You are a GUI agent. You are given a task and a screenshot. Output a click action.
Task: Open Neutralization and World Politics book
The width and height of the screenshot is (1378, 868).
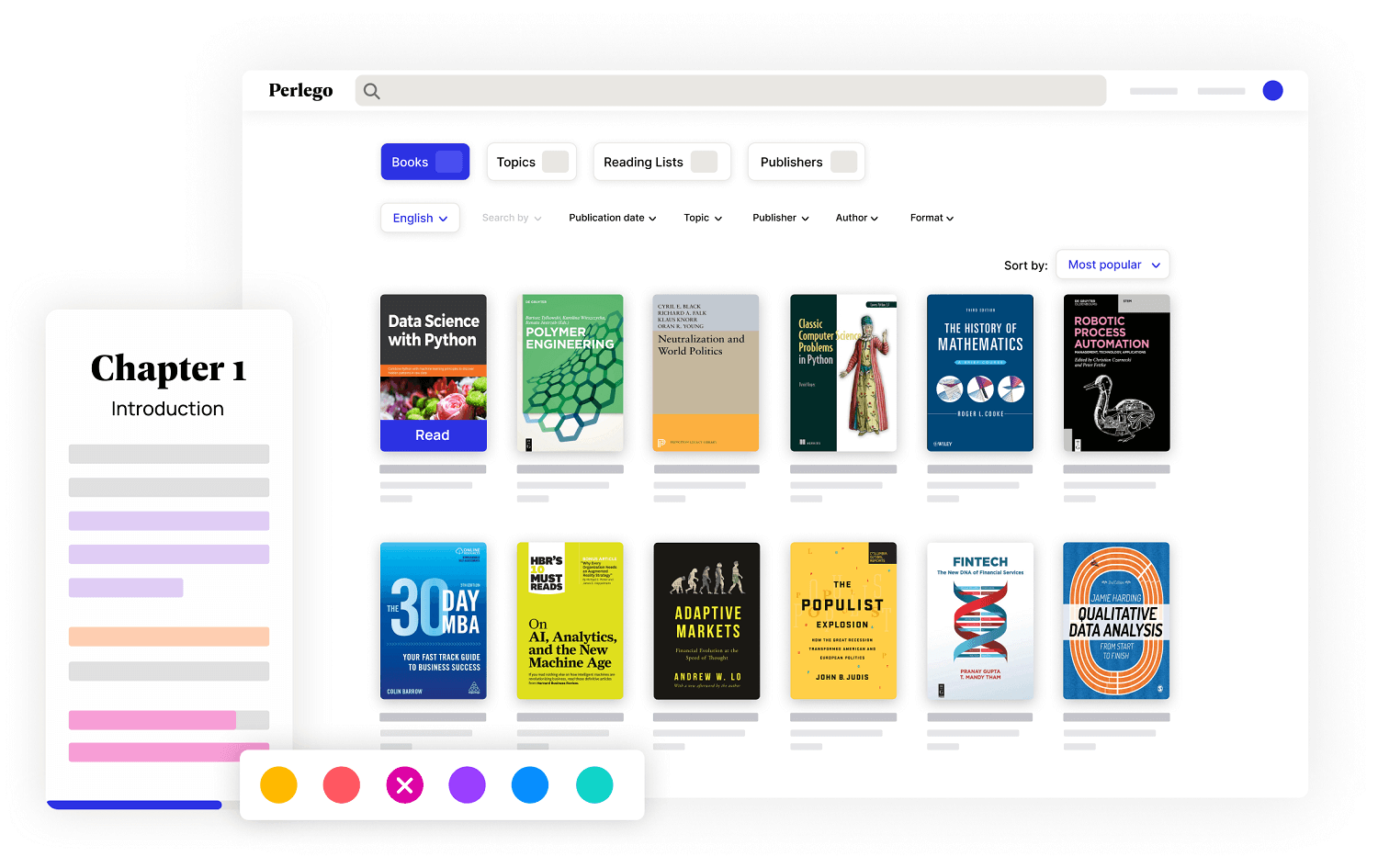click(x=706, y=373)
